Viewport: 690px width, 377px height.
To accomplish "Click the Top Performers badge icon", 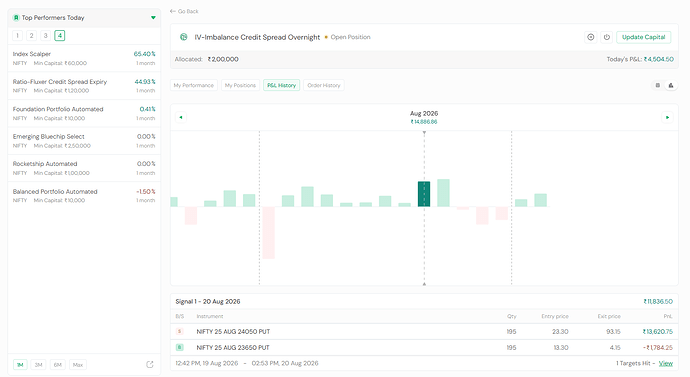I will click(16, 18).
